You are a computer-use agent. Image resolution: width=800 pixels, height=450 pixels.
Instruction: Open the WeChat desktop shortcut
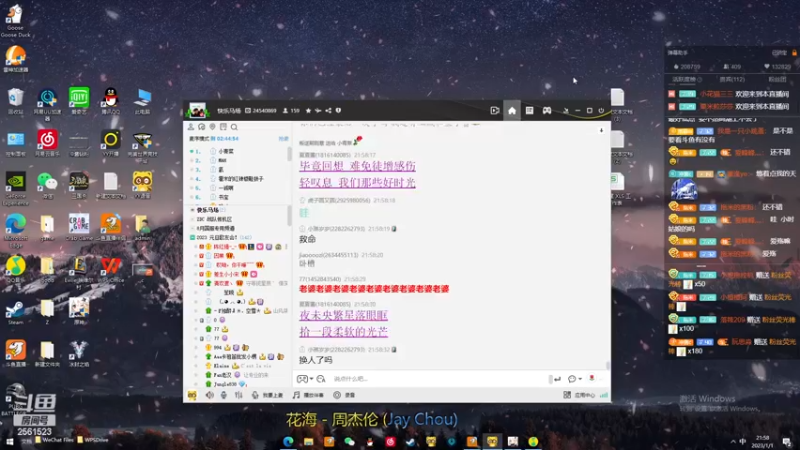point(47,184)
